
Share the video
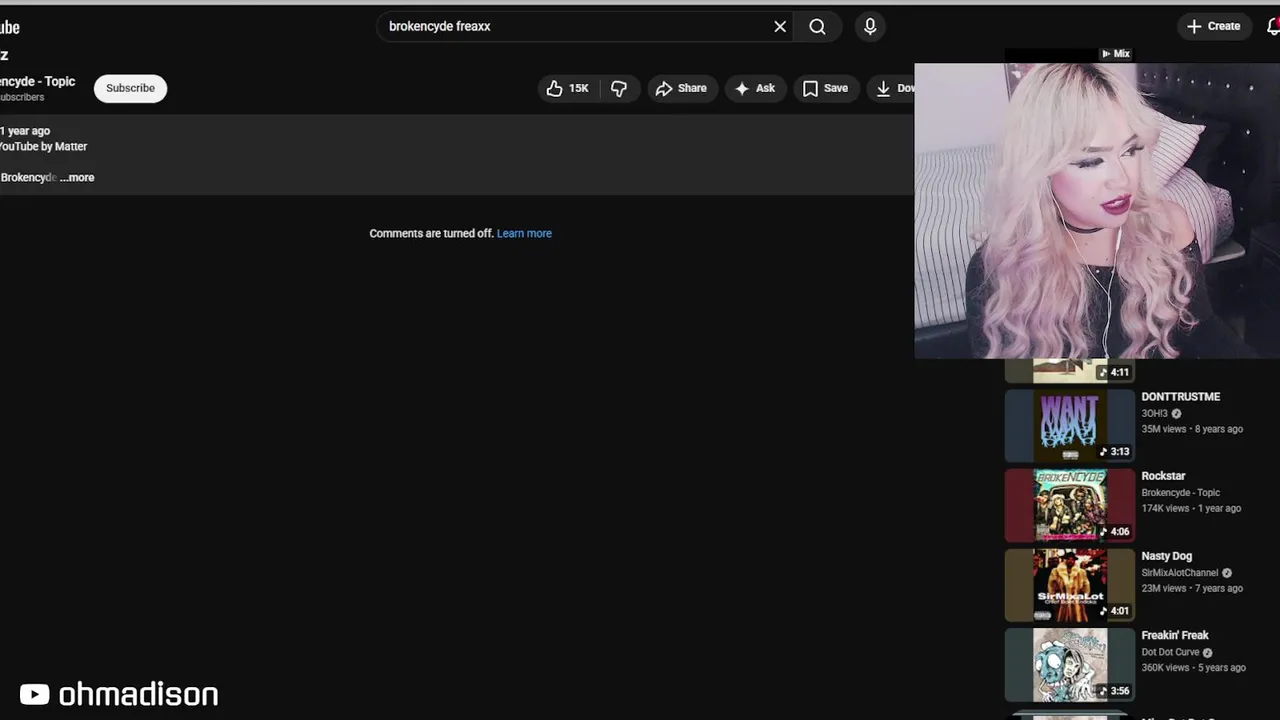point(681,88)
